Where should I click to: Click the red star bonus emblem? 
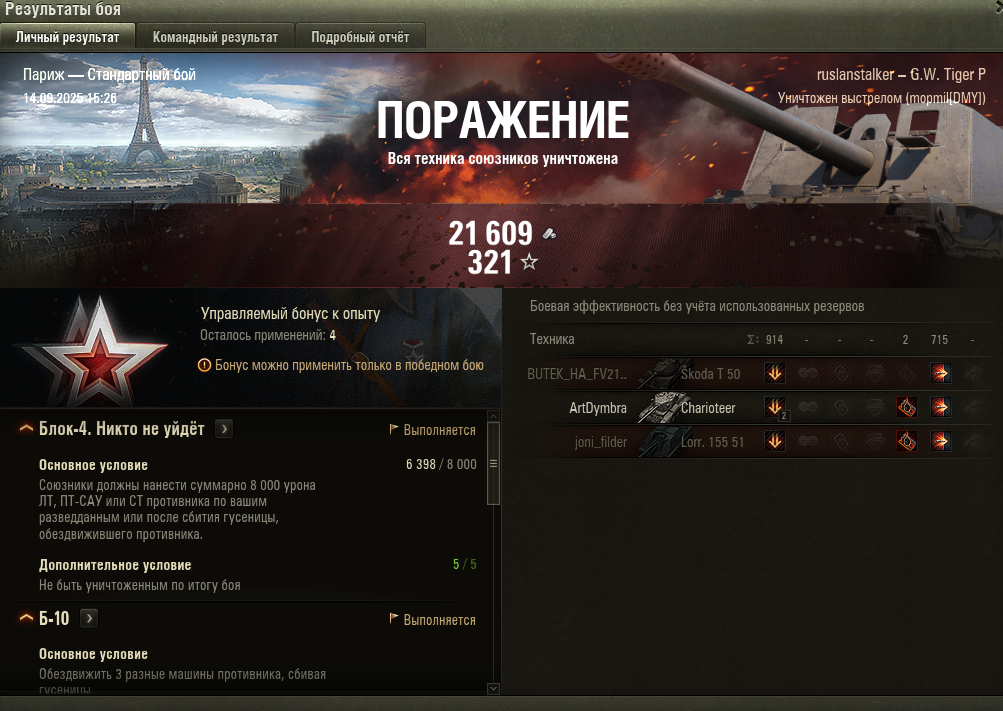click(x=96, y=350)
